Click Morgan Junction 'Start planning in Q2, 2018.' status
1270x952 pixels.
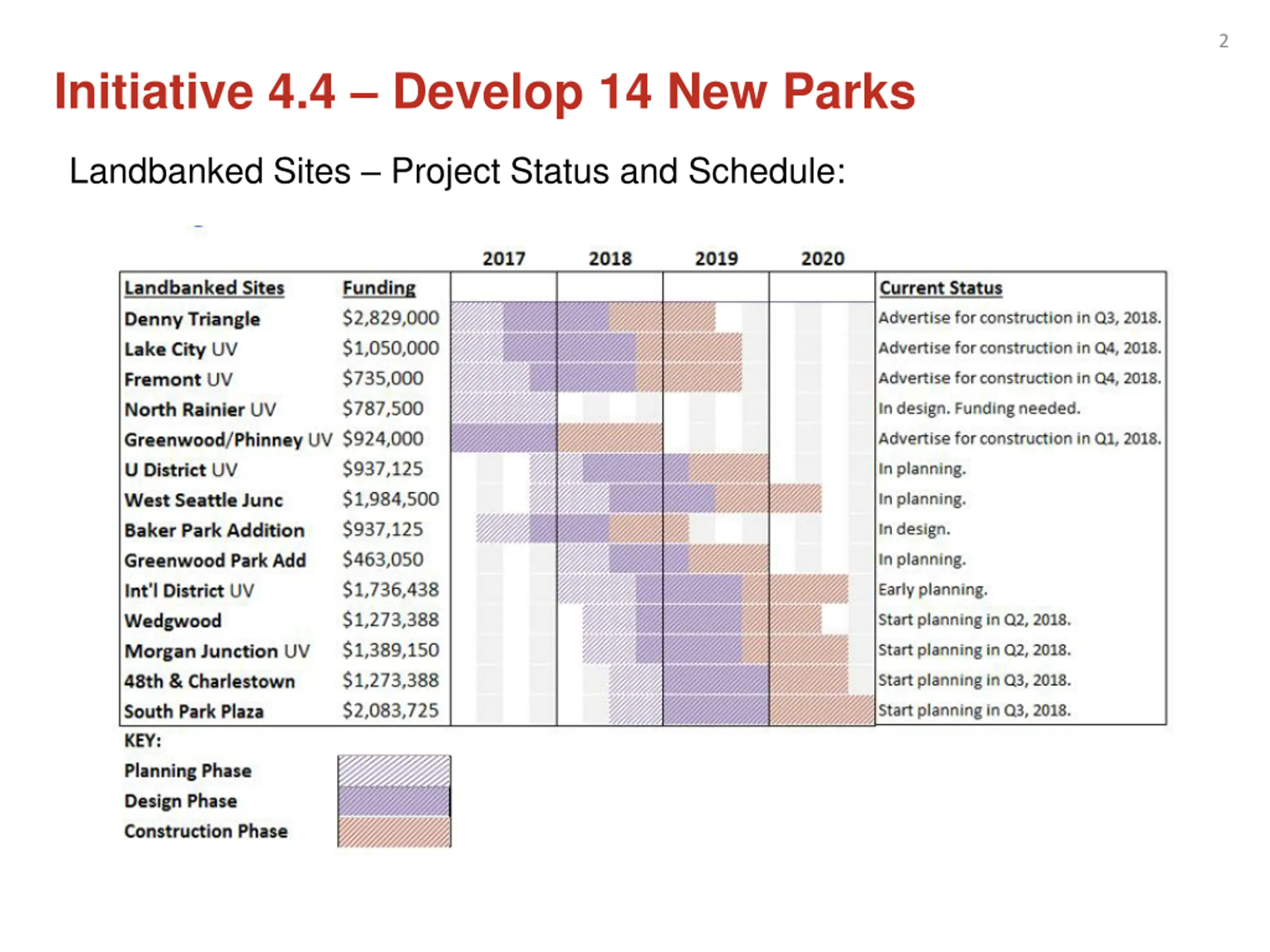click(x=975, y=650)
